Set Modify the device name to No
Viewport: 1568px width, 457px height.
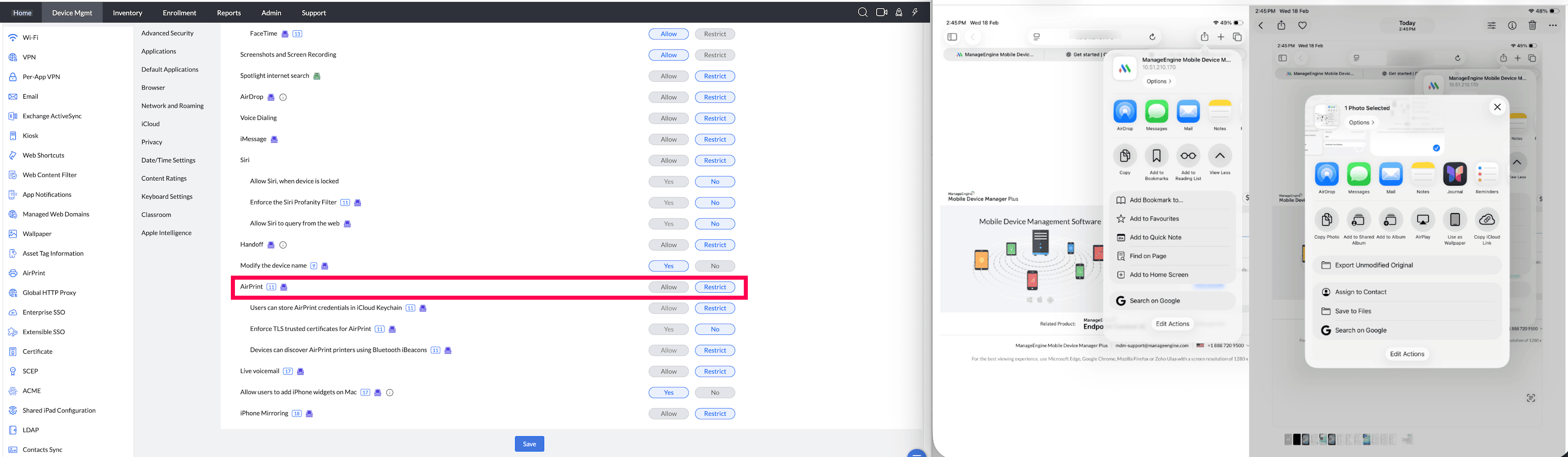point(715,266)
